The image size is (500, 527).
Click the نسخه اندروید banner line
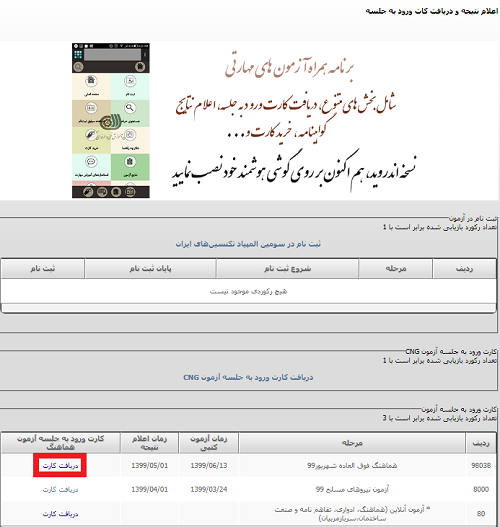[294, 171]
